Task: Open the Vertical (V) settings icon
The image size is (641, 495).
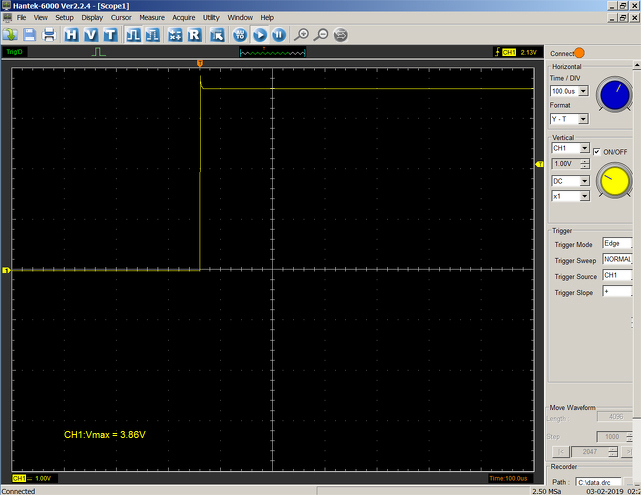Action: tap(91, 35)
